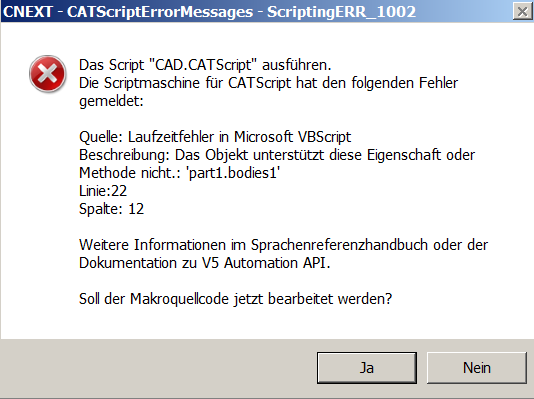534x399 pixels.
Task: Click the 'Dokumentation zu V5 Automation API' line
Action: click(205, 263)
